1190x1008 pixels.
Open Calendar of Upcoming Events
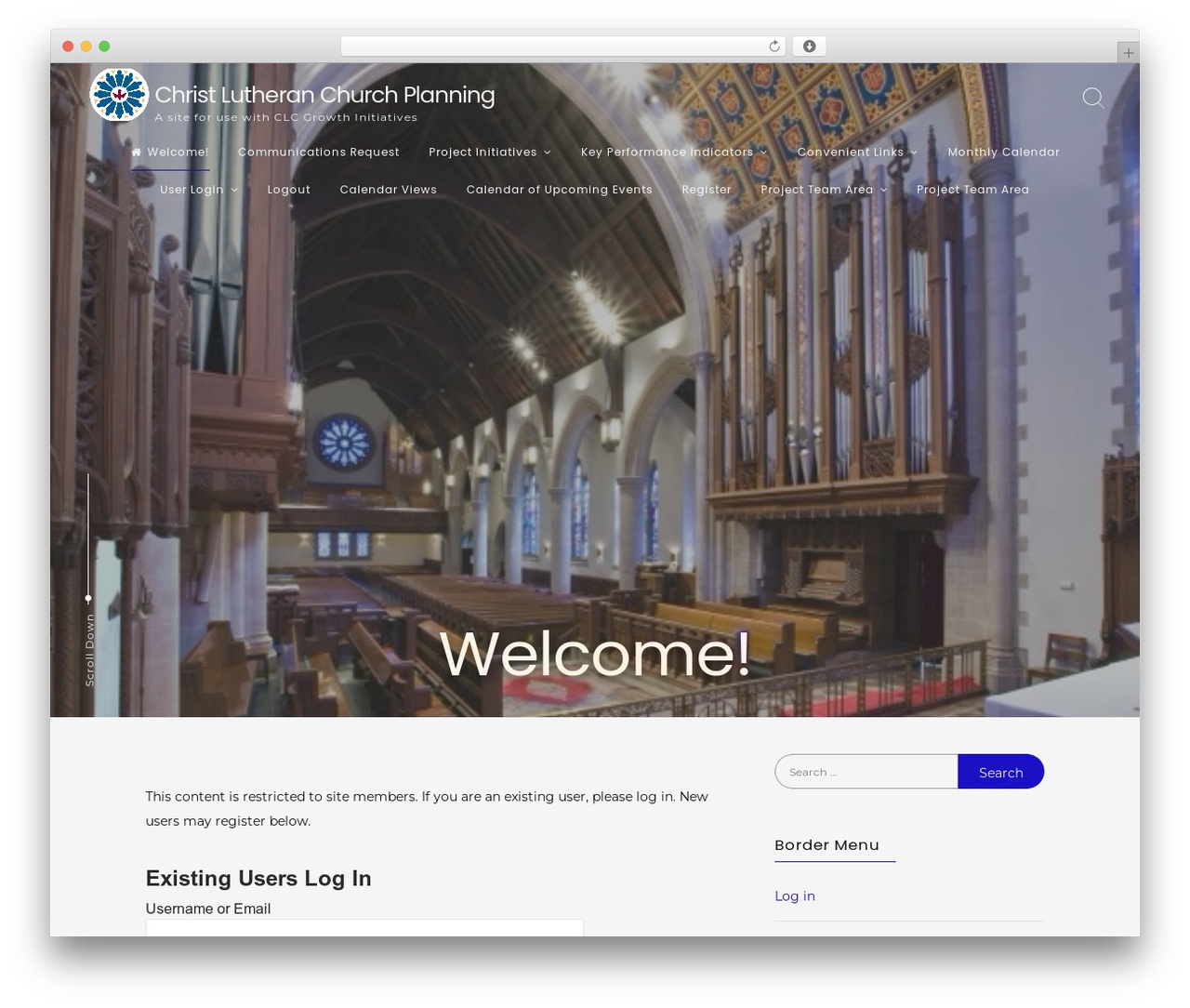pos(559,189)
